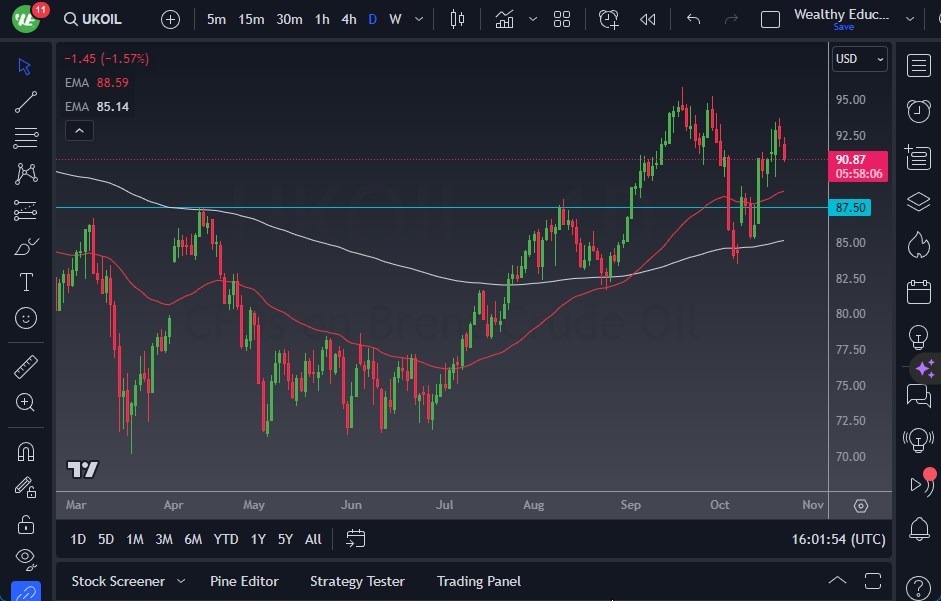This screenshot has height=601, width=941.
Task: Switch to the Pine Editor tab
Action: coord(244,581)
